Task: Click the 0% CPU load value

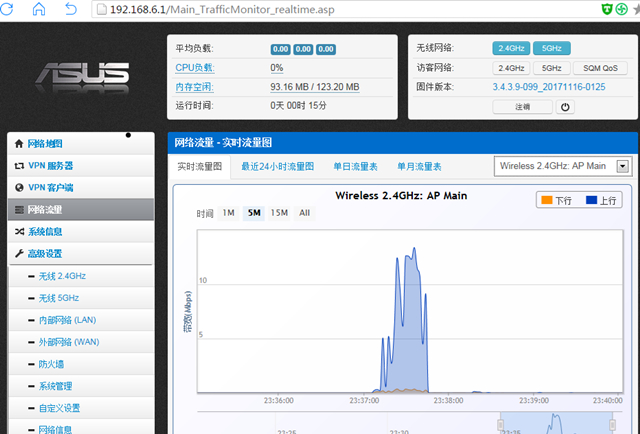Action: click(277, 68)
